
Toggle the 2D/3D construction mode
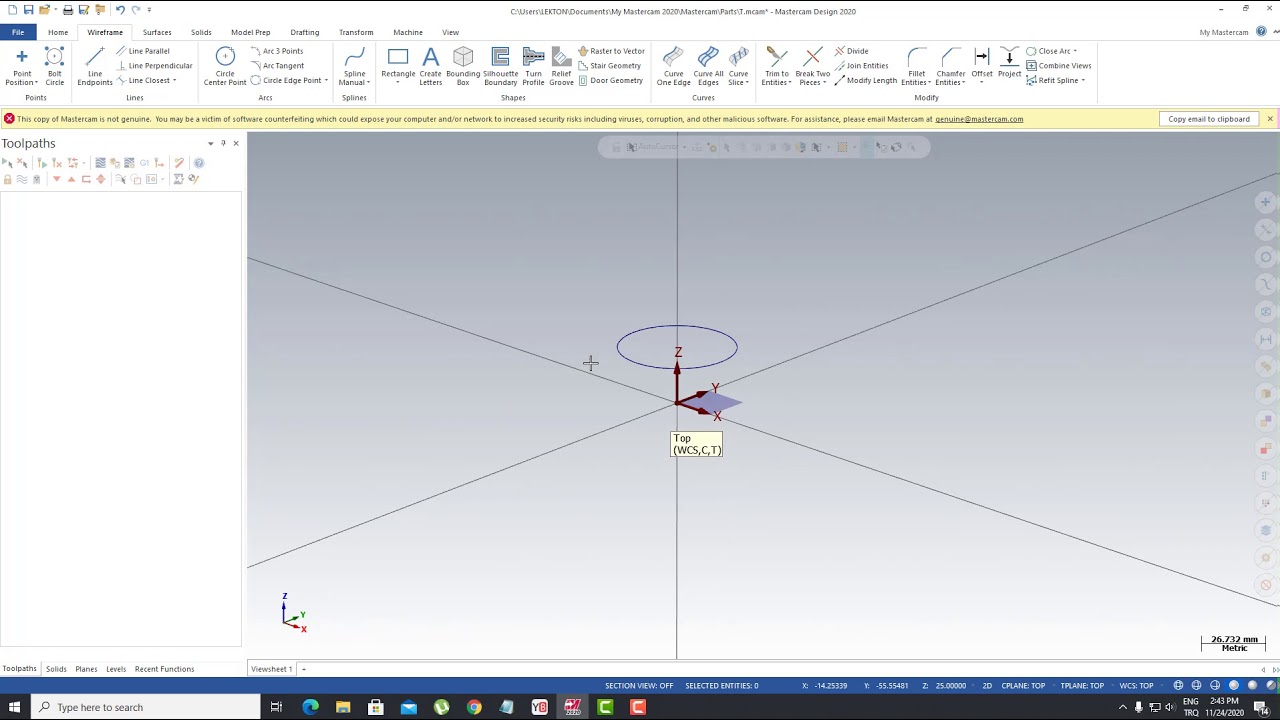point(987,686)
